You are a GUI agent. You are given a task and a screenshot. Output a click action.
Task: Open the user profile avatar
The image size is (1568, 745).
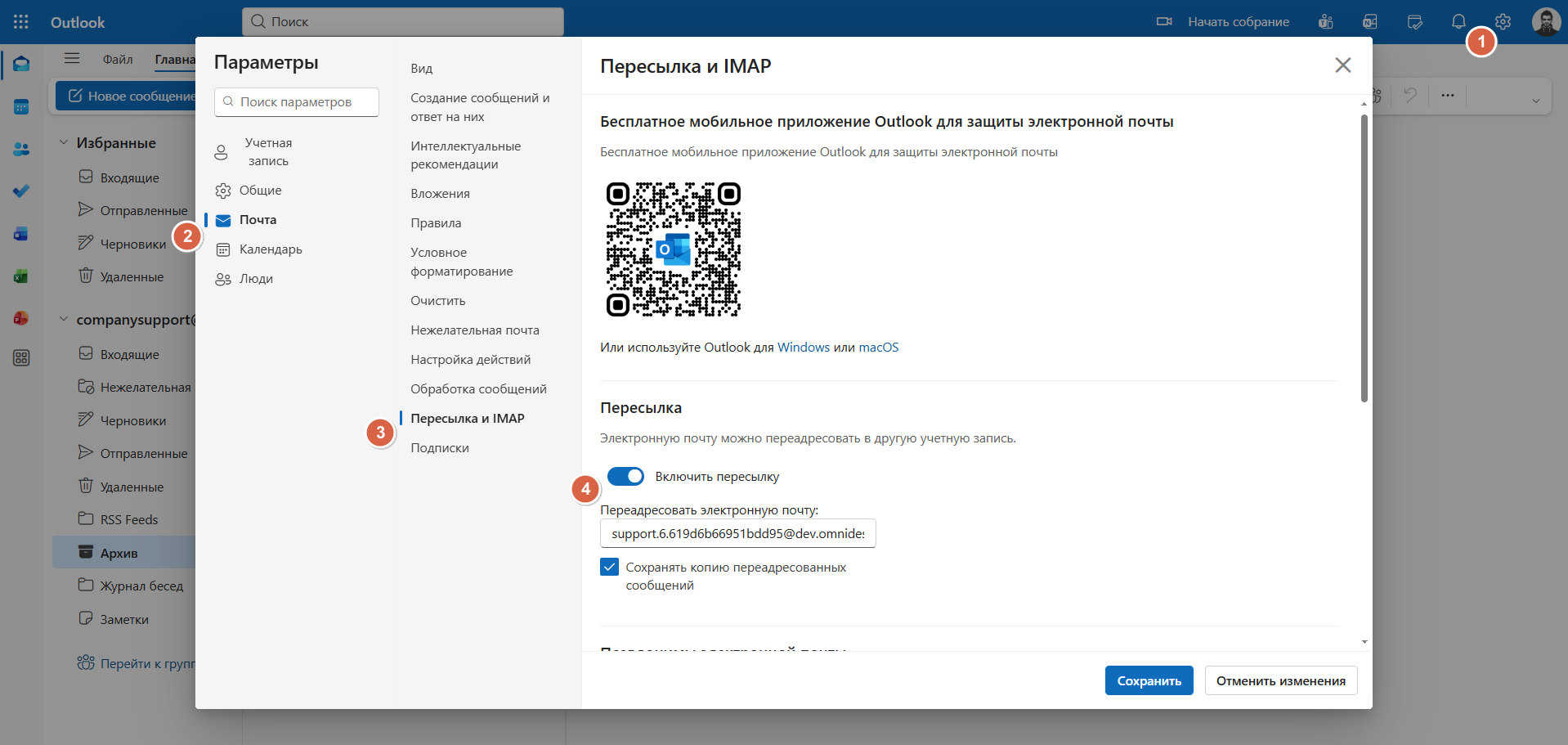(1546, 22)
